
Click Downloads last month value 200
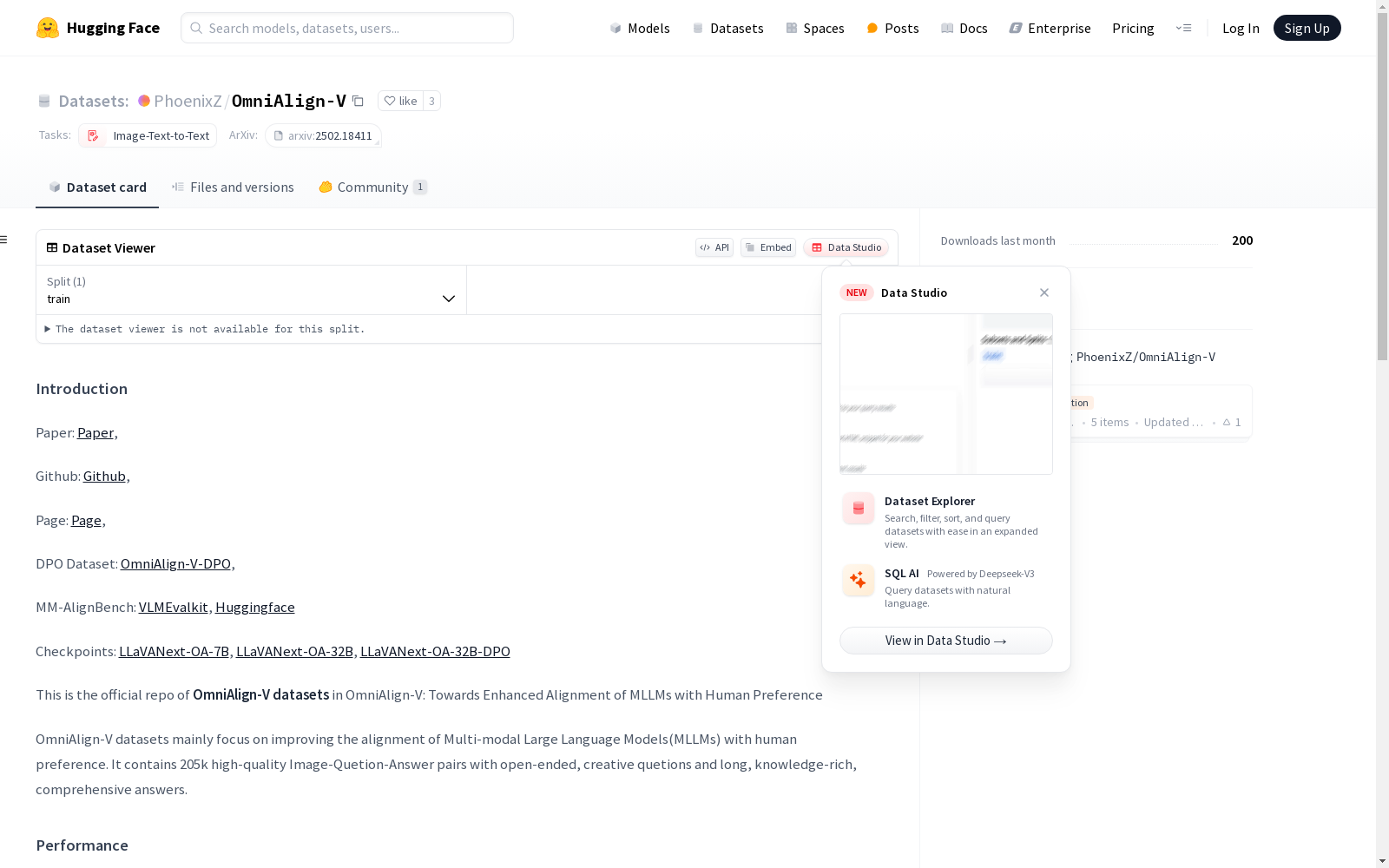[x=1242, y=240]
